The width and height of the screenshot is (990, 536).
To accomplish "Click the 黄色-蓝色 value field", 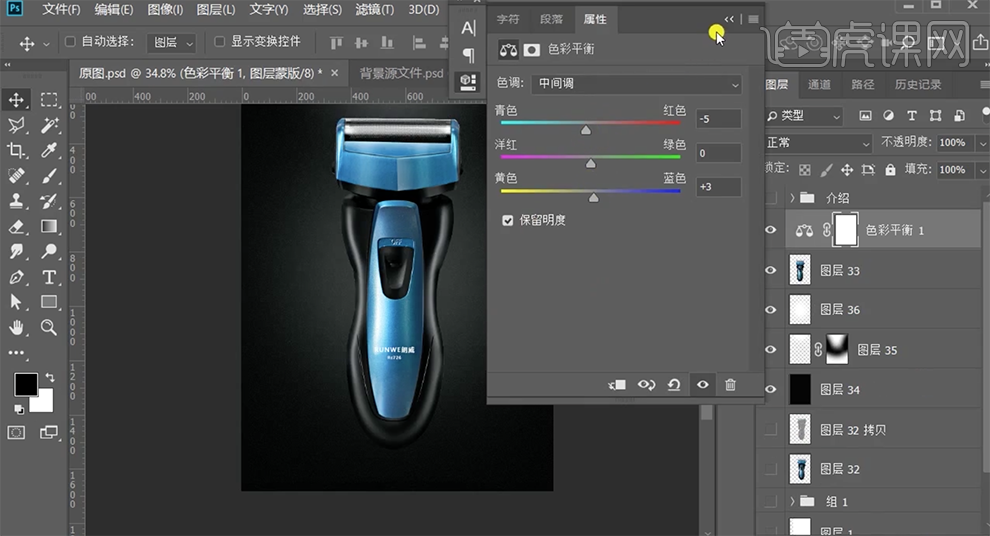I will click(719, 187).
